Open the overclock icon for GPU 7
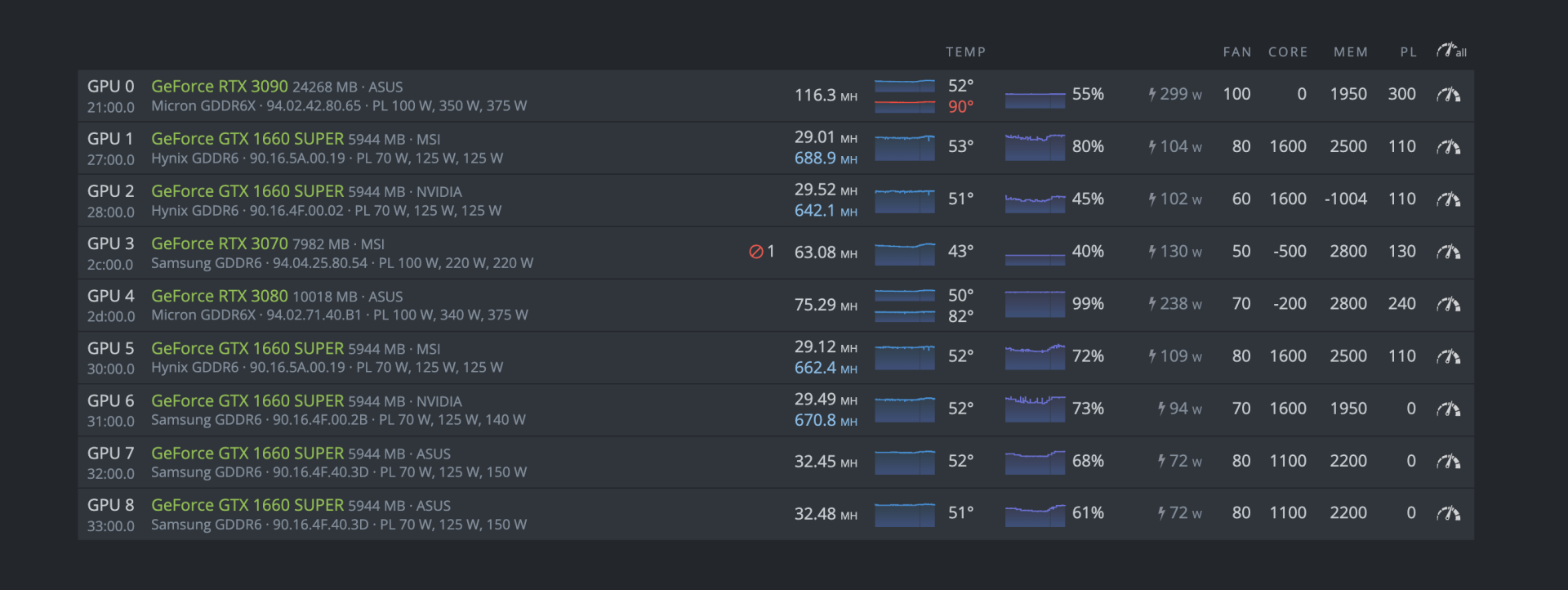This screenshot has width=1568, height=590. pyautogui.click(x=1448, y=461)
